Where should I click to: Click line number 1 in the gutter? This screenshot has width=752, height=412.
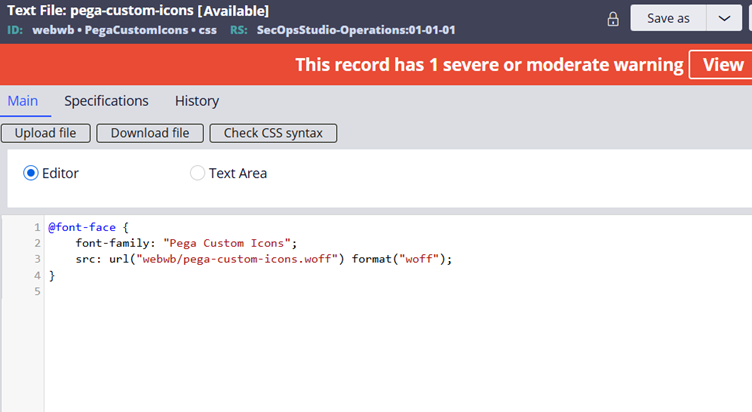click(x=37, y=227)
